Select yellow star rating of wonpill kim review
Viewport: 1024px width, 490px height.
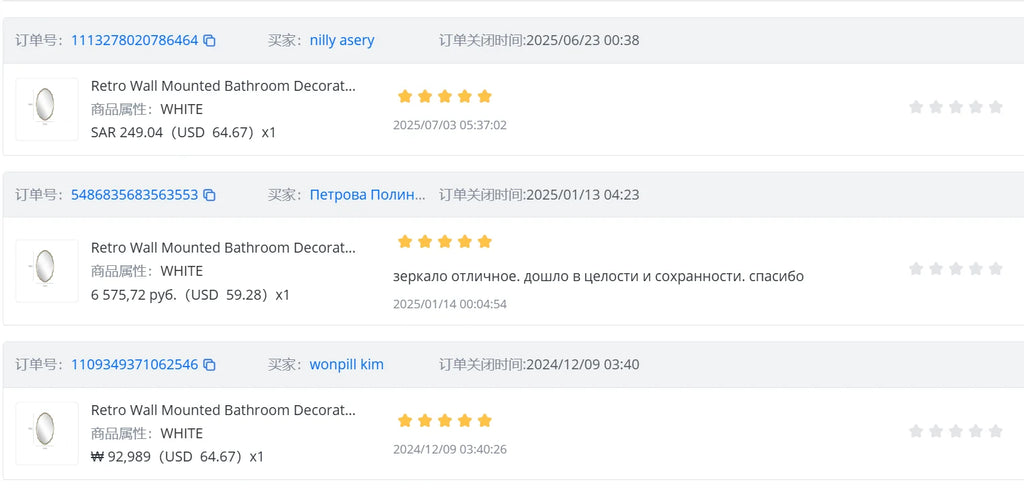point(445,421)
